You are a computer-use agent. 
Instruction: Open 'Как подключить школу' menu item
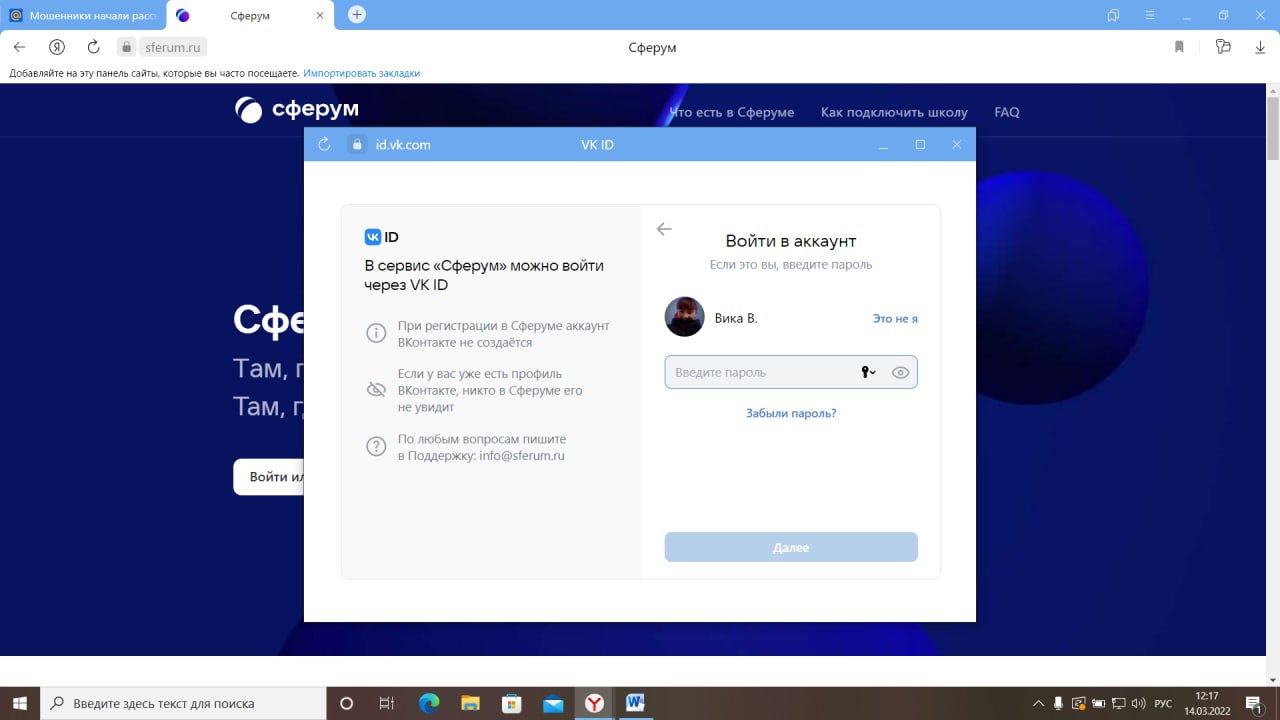point(894,112)
